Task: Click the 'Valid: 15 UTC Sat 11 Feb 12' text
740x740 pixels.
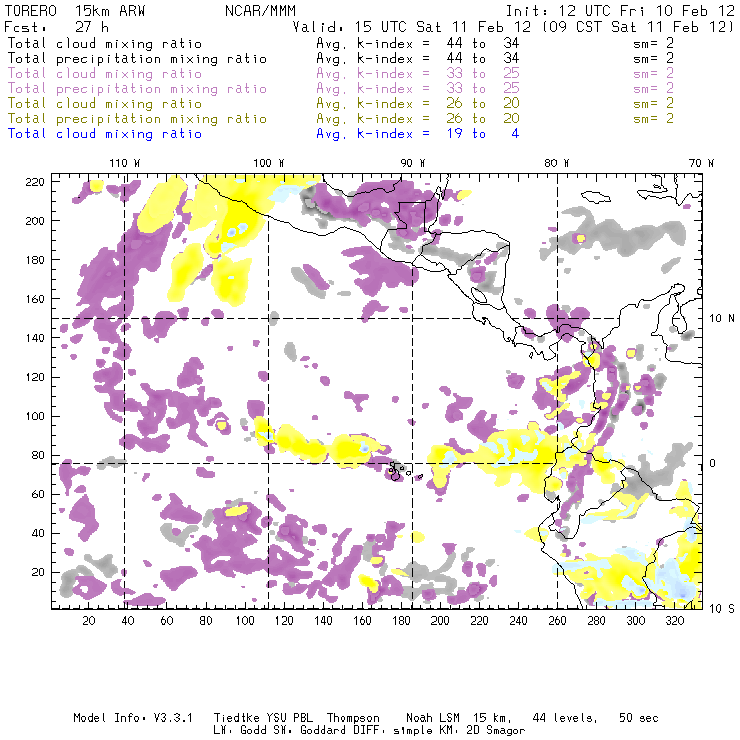Action: 412,27
